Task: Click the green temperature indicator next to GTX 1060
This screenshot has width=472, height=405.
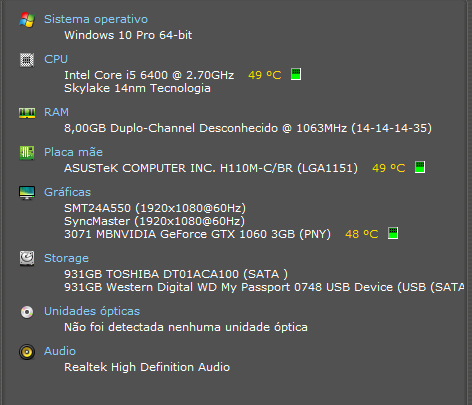Action: 393,233
